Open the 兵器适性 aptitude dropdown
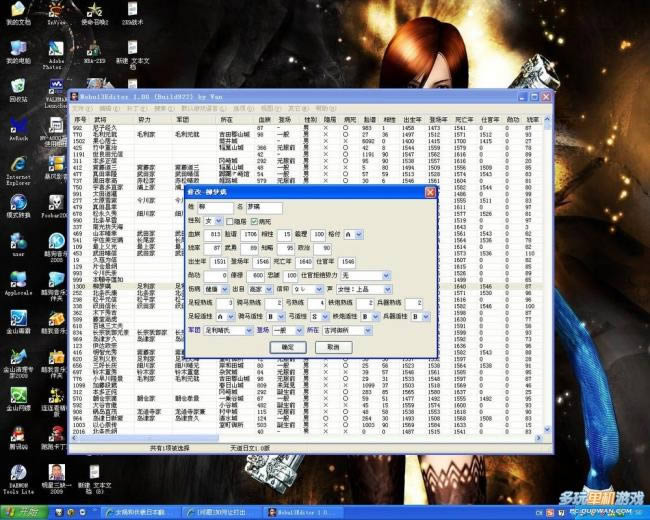The height and width of the screenshot is (520, 650). (x=420, y=317)
